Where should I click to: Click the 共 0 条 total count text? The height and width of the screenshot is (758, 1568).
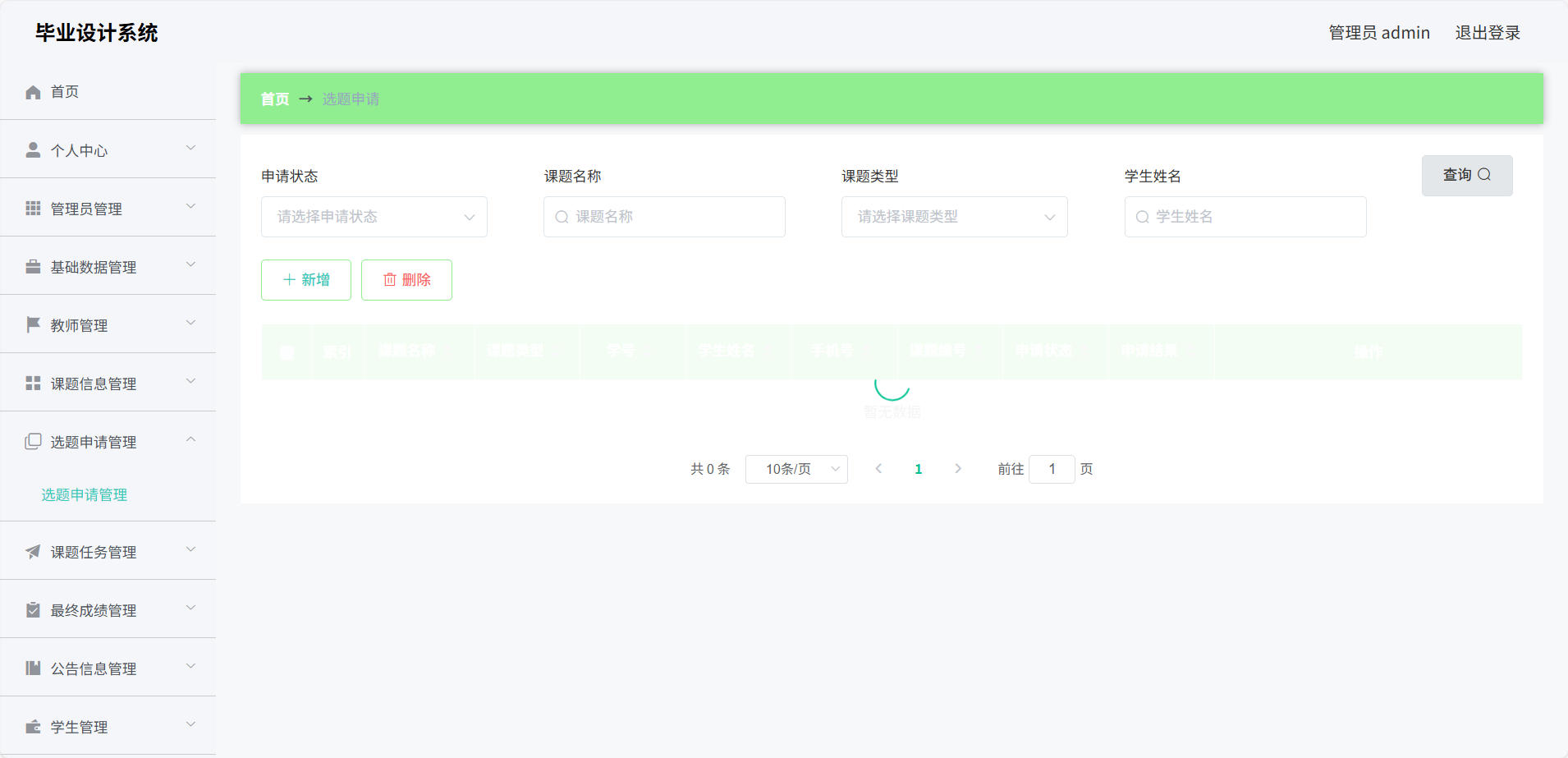coord(710,469)
